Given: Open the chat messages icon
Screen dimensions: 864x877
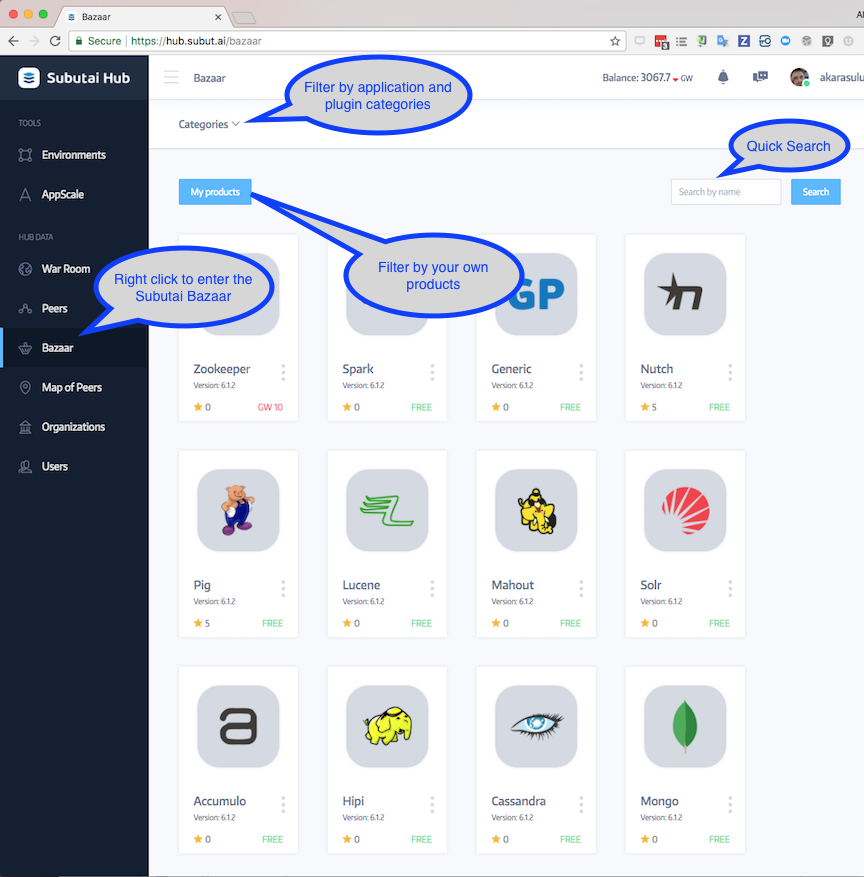Looking at the screenshot, I should point(760,77).
